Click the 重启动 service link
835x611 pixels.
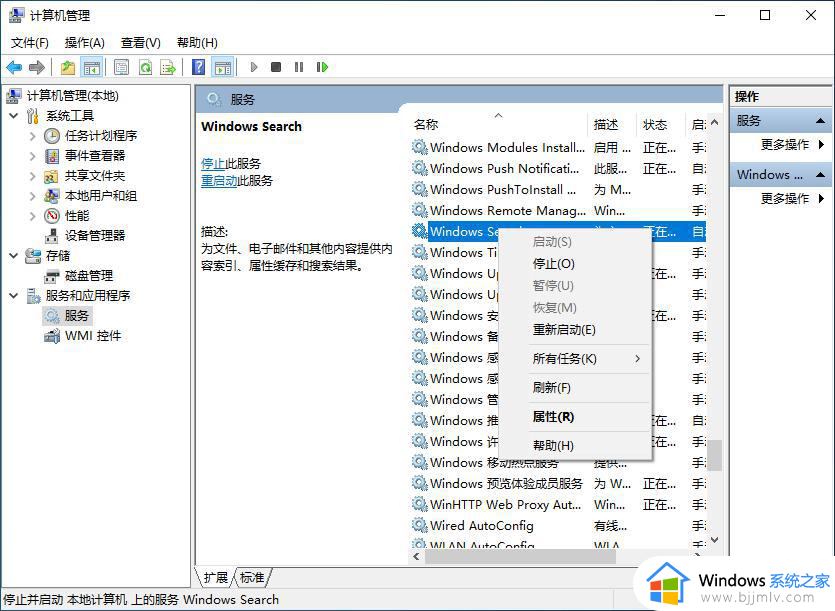pyautogui.click(x=219, y=181)
